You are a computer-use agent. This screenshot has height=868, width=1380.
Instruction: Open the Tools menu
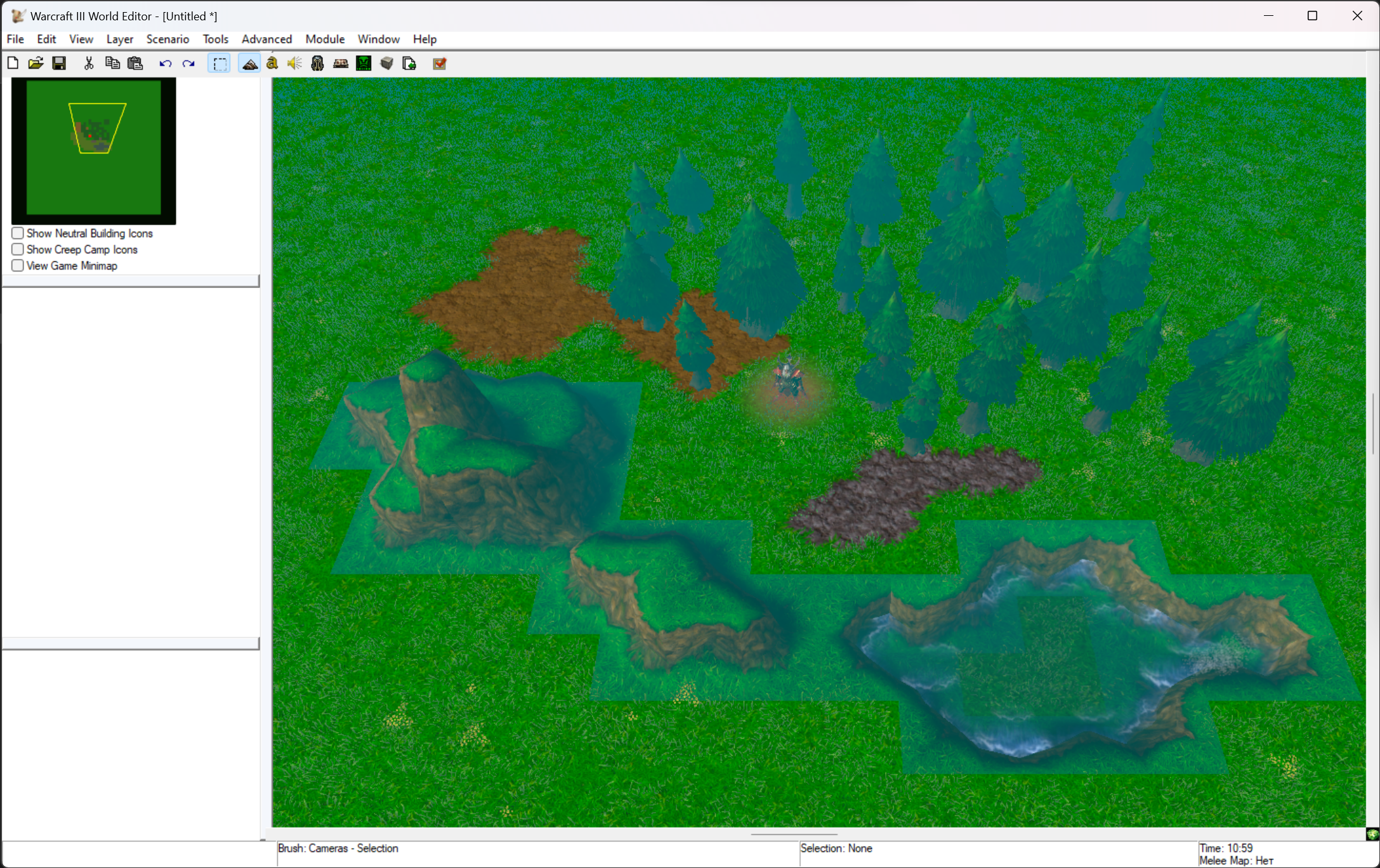[x=216, y=39]
